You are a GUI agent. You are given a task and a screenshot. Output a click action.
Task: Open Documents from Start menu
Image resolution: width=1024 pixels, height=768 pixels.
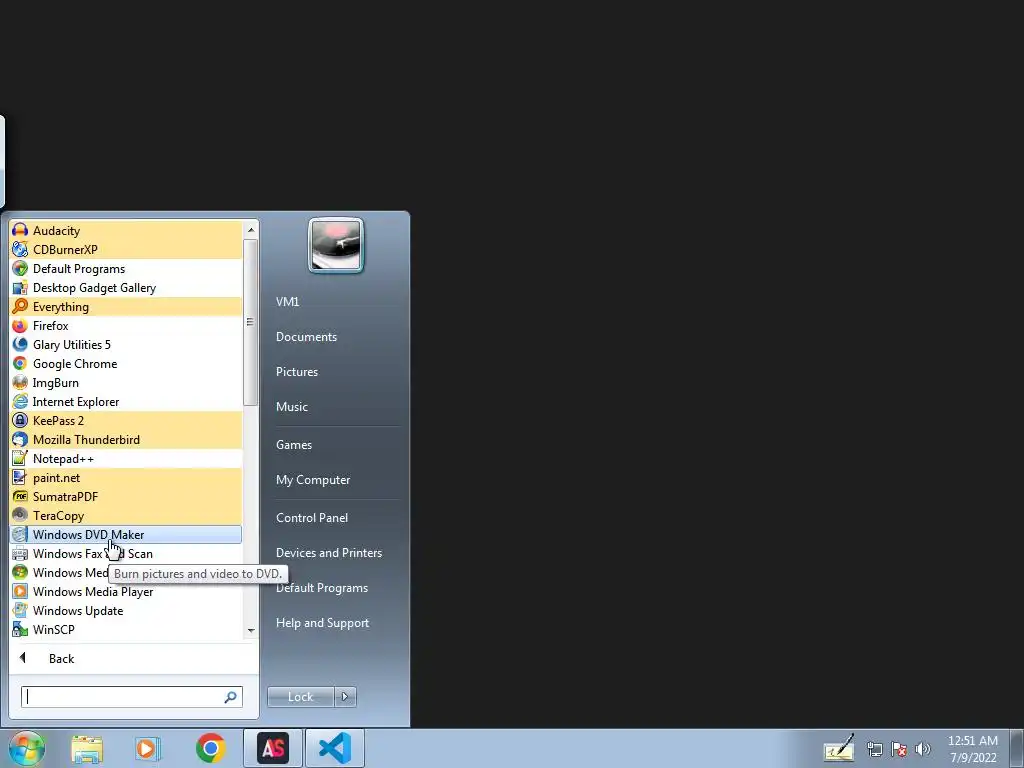(306, 337)
